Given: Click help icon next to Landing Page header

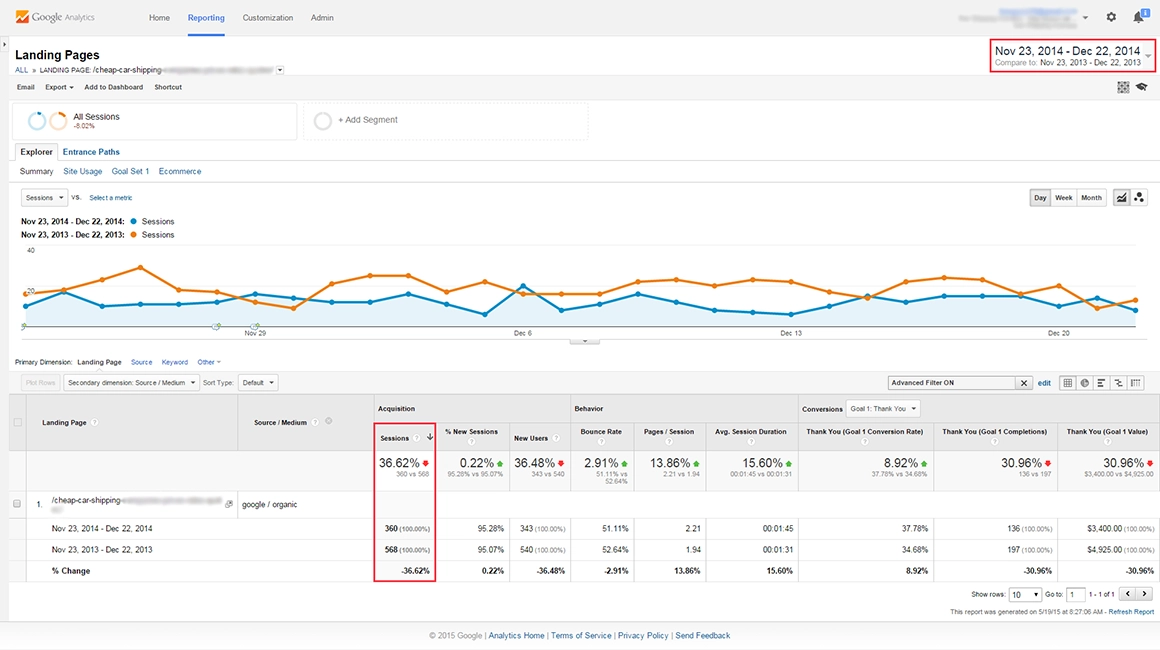Looking at the screenshot, I should [95, 423].
